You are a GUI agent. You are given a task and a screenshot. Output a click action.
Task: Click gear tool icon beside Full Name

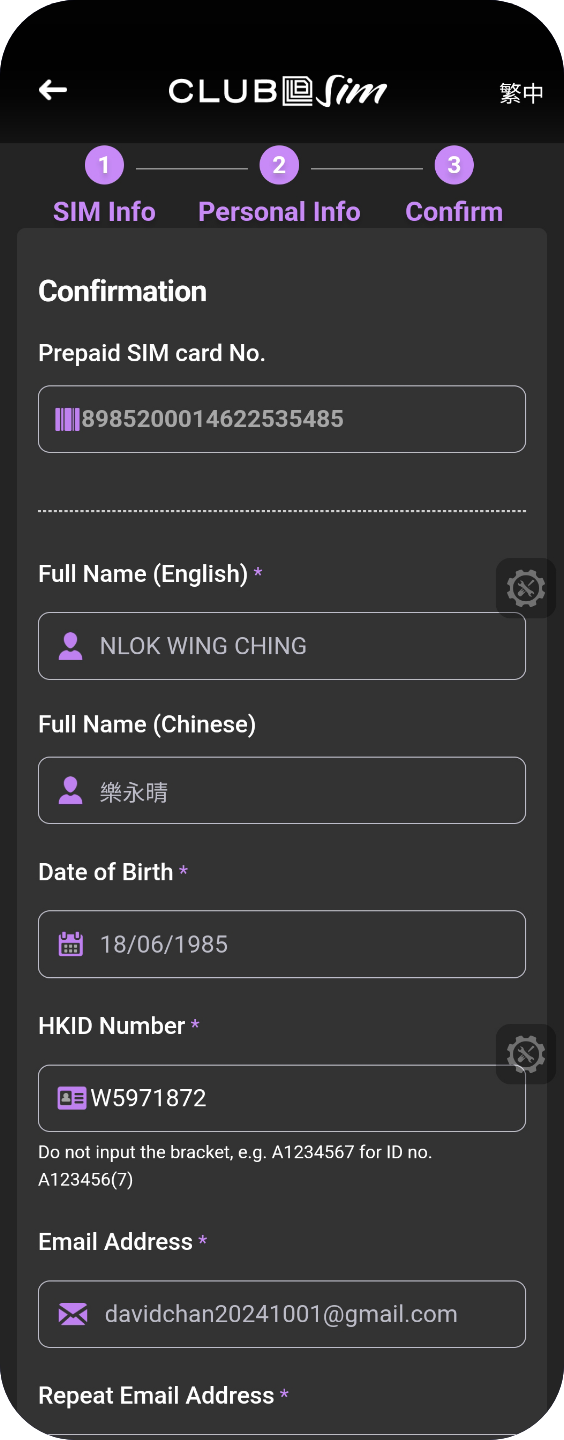[x=526, y=588]
